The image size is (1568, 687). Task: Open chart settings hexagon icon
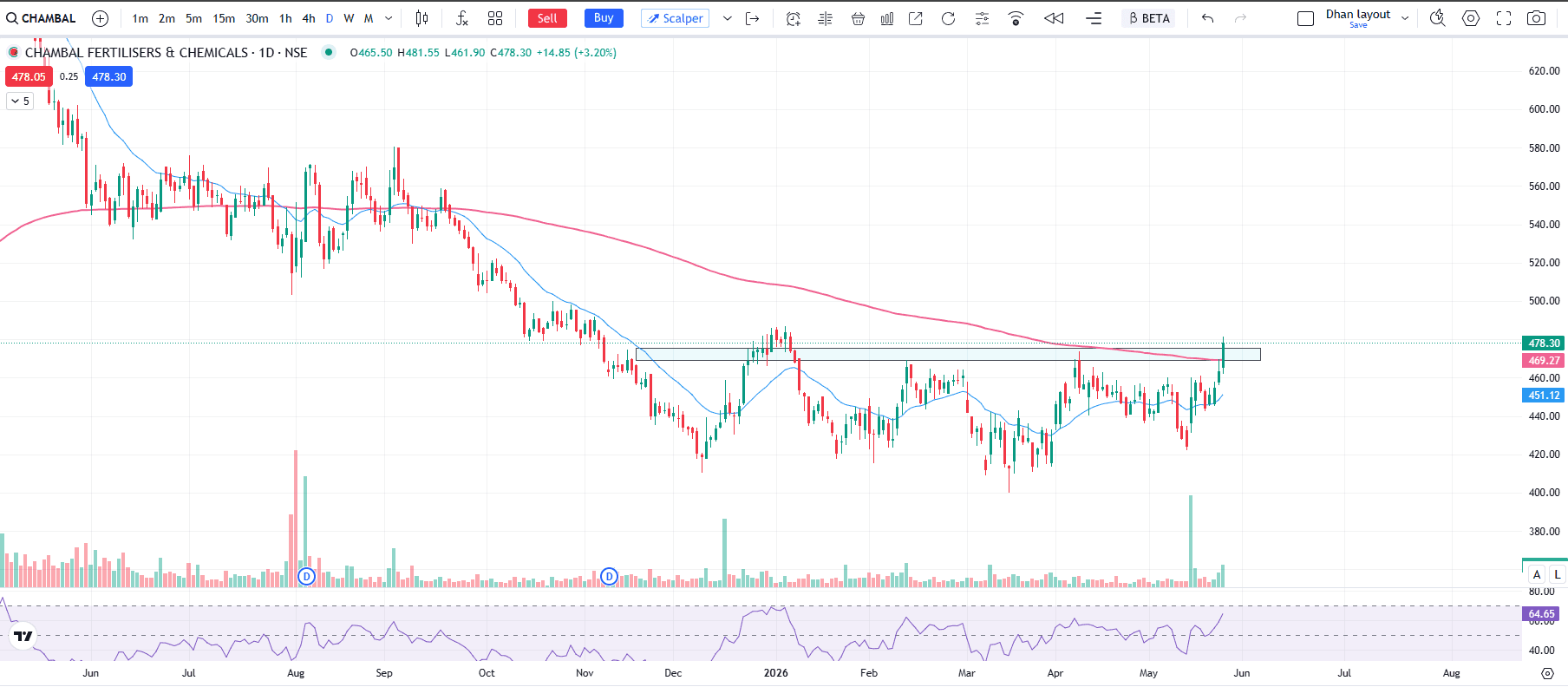point(1471,18)
